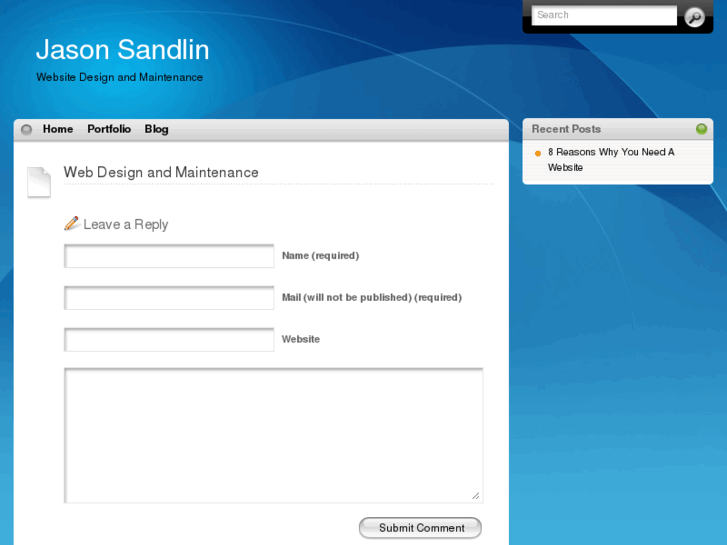Click inside the comment text area
727x545 pixels.
point(274,436)
